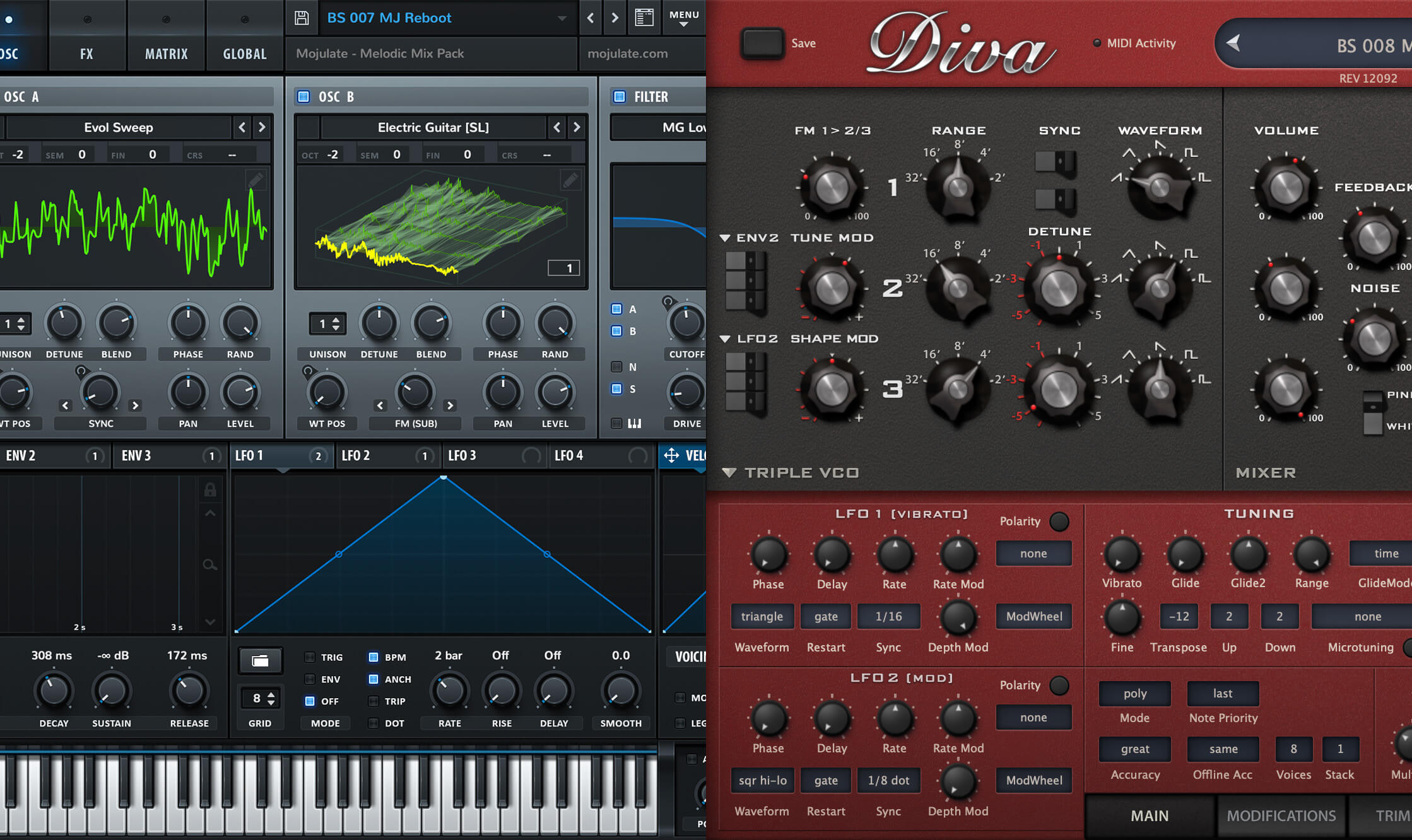Click the envelope lock icon
The image size is (1412, 840).
[210, 489]
